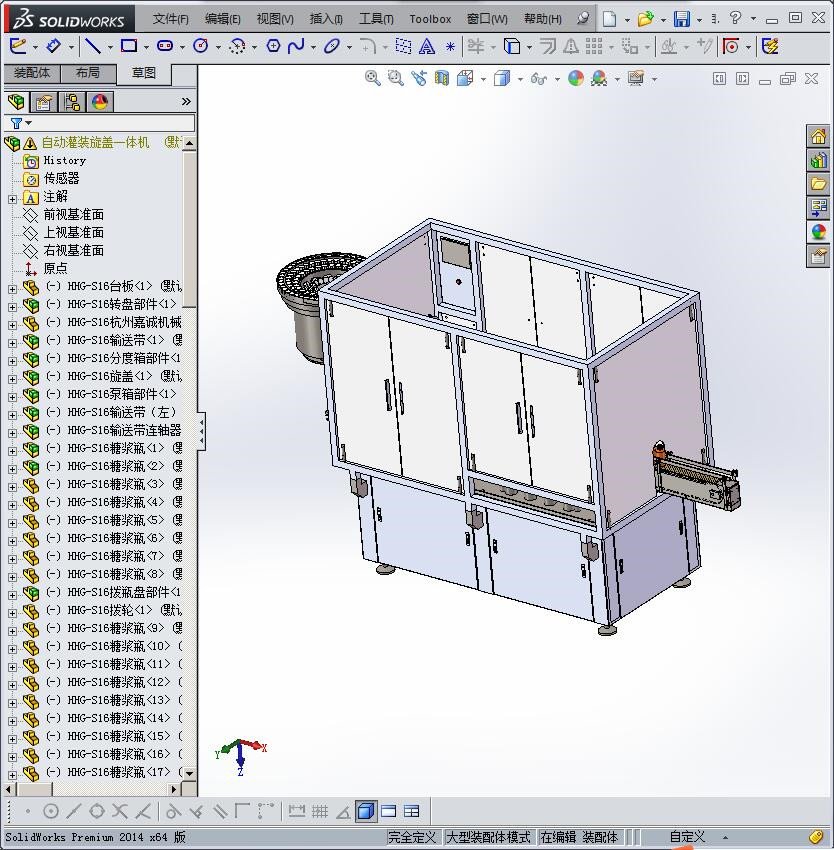
Task: Click the Linear Sketch Pattern tool
Action: point(594,46)
